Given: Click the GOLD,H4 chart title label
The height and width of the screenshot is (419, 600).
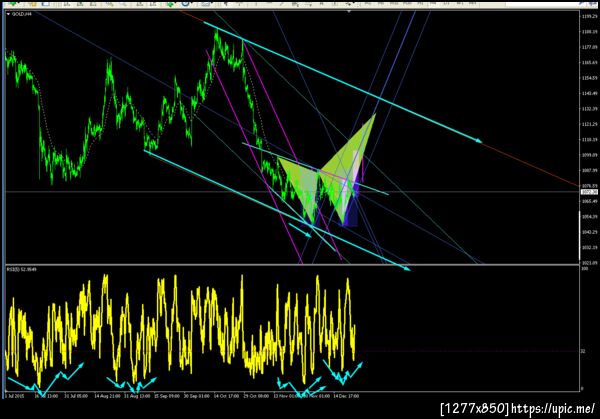Looking at the screenshot, I should (x=22, y=14).
